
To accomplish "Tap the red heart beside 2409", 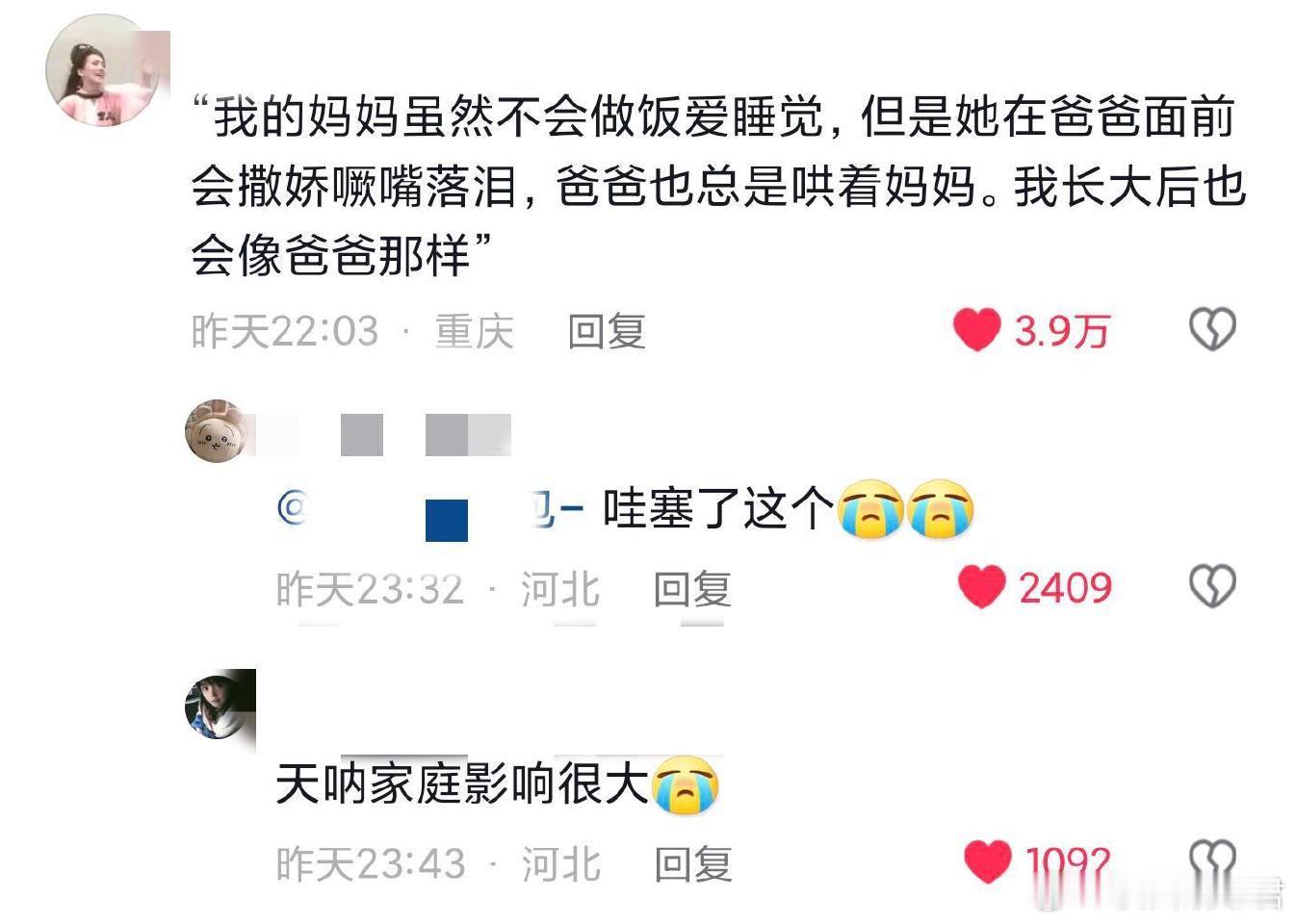I will [982, 587].
